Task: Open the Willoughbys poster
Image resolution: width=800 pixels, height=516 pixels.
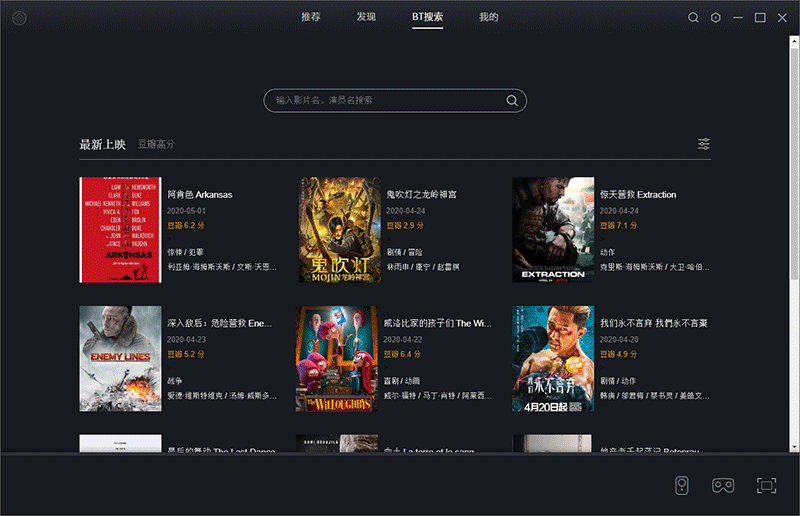Action: (x=337, y=358)
